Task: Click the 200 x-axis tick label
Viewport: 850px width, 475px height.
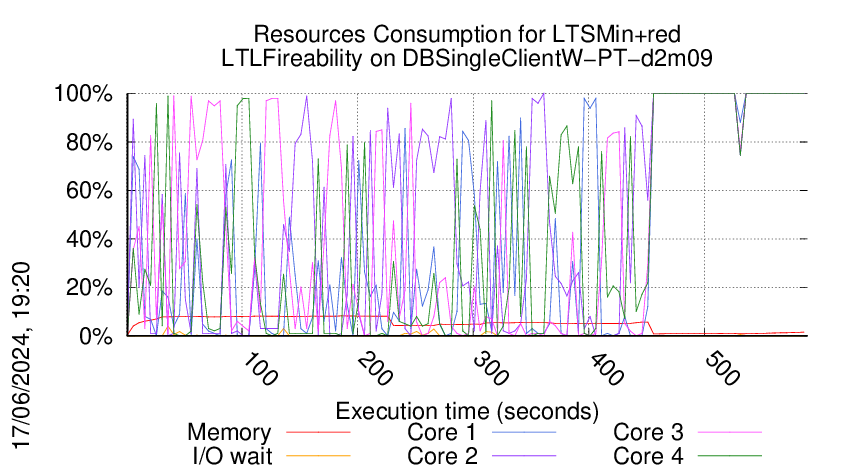Action: click(x=375, y=369)
